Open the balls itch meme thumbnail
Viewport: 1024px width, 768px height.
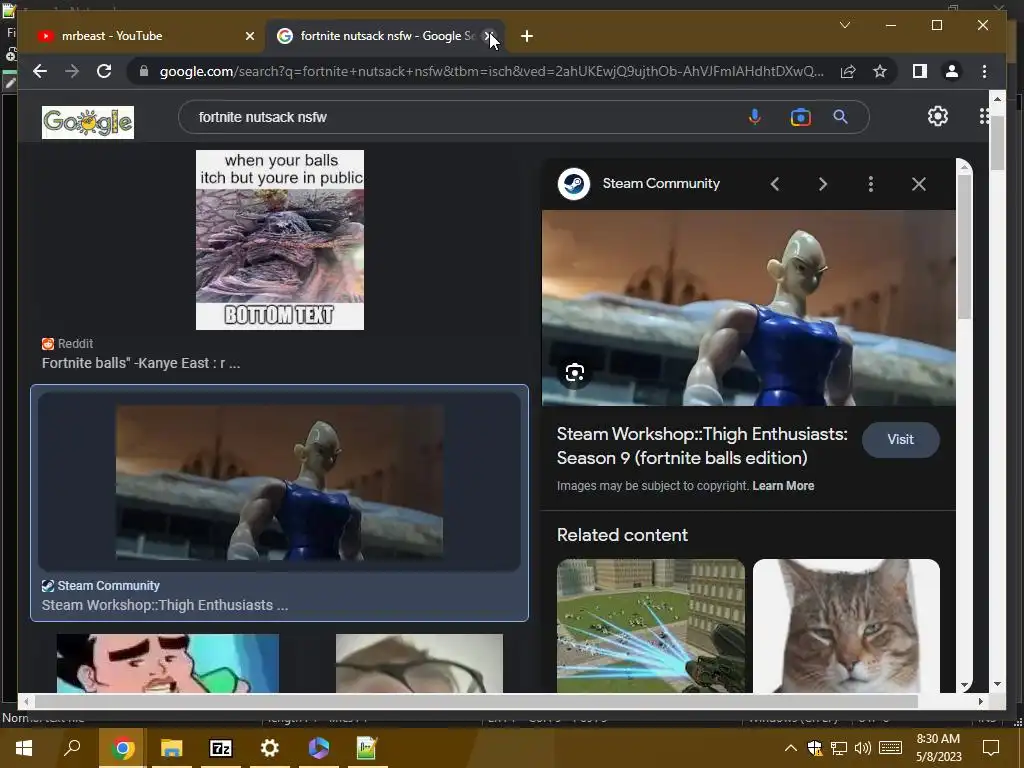tap(280, 240)
